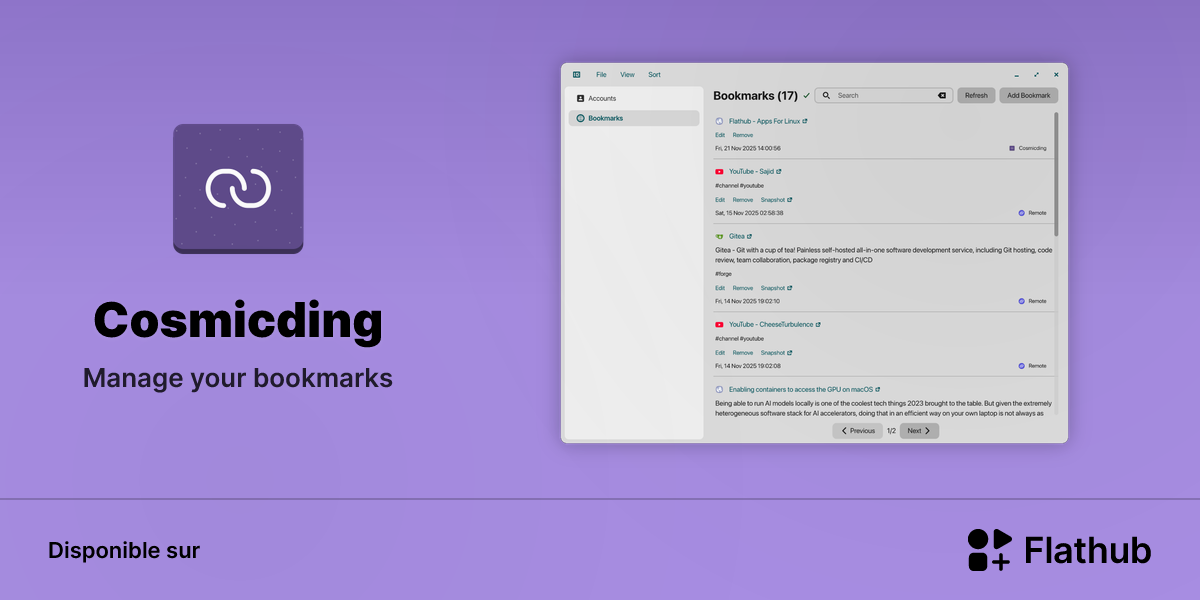Open Snapshot of YouTube - CheeseTurbulence bookmark
This screenshot has height=600, width=1200.
tap(776, 353)
